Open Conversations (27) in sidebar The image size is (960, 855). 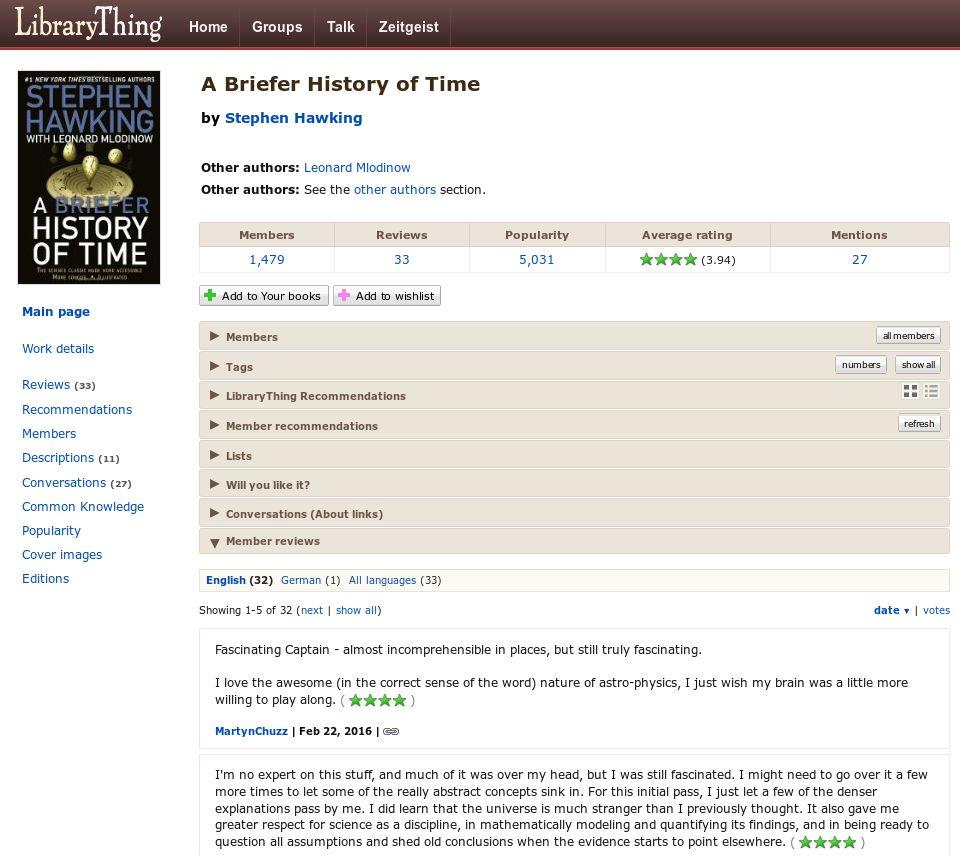pyautogui.click(x=77, y=483)
